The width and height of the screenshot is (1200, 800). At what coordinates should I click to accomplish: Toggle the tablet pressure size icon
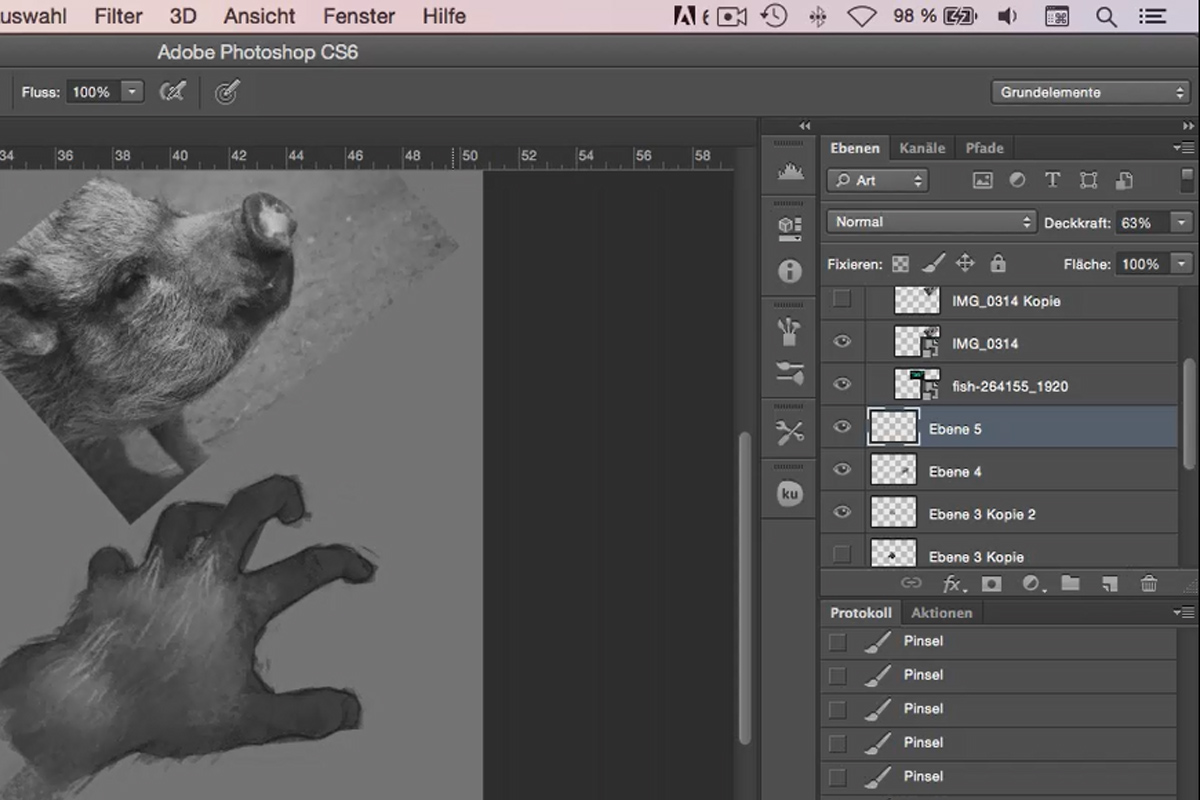227,92
